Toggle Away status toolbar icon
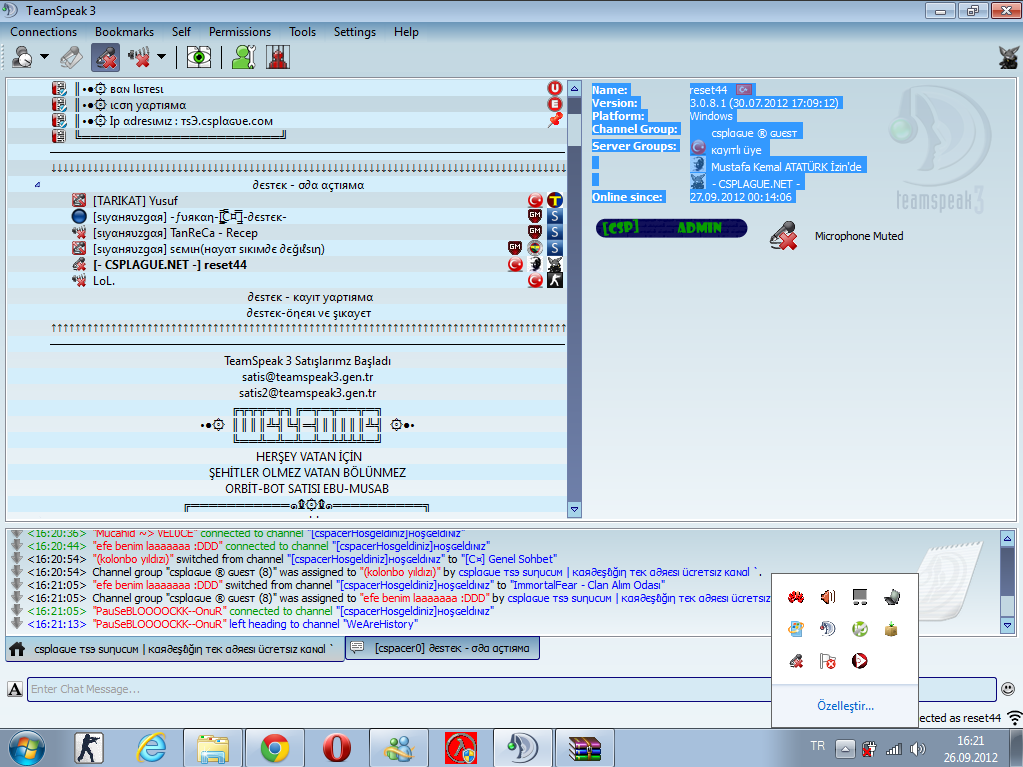 pyautogui.click(x=22, y=57)
